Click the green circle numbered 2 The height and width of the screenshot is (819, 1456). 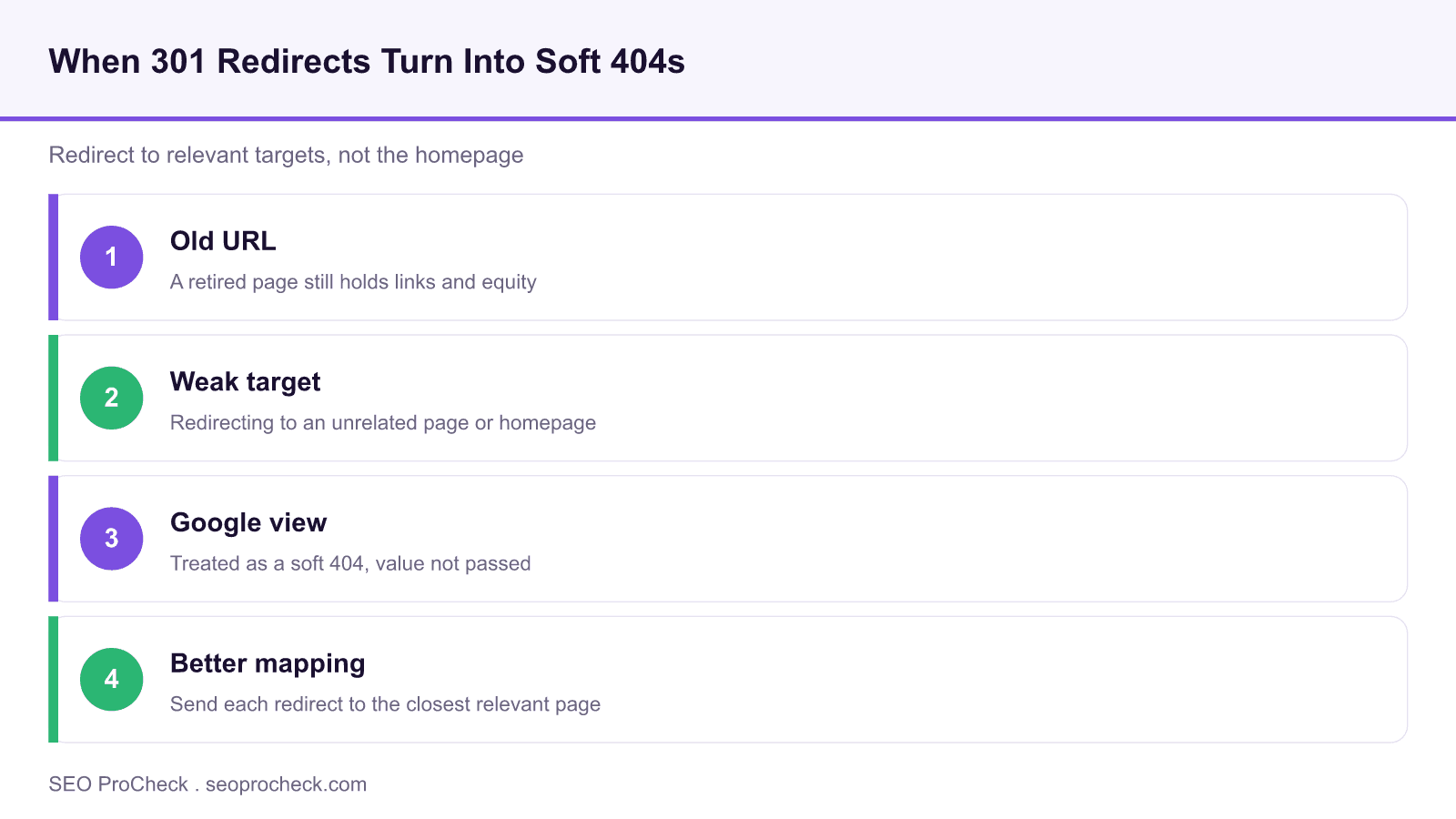111,398
